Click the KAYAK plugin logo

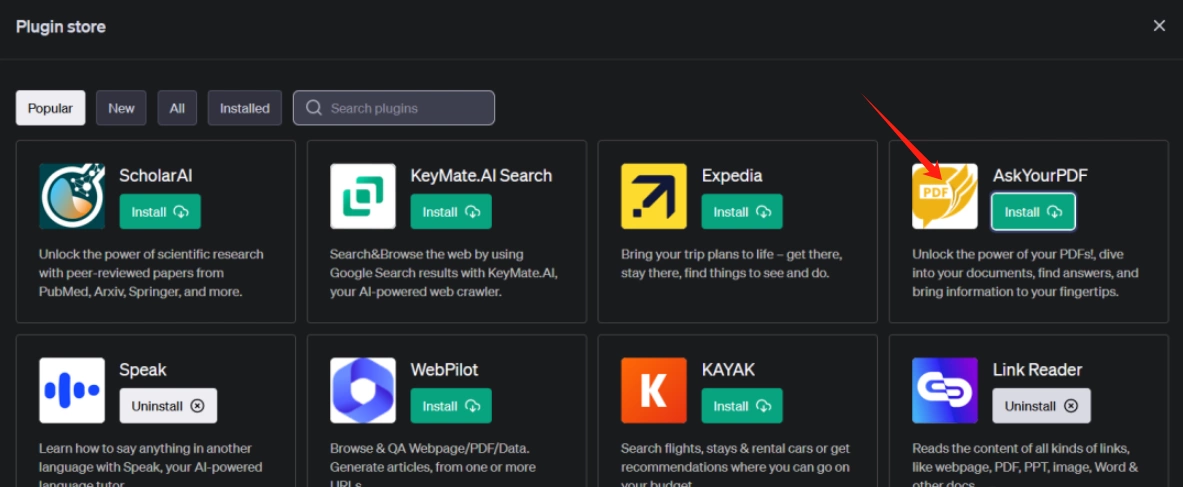point(654,390)
